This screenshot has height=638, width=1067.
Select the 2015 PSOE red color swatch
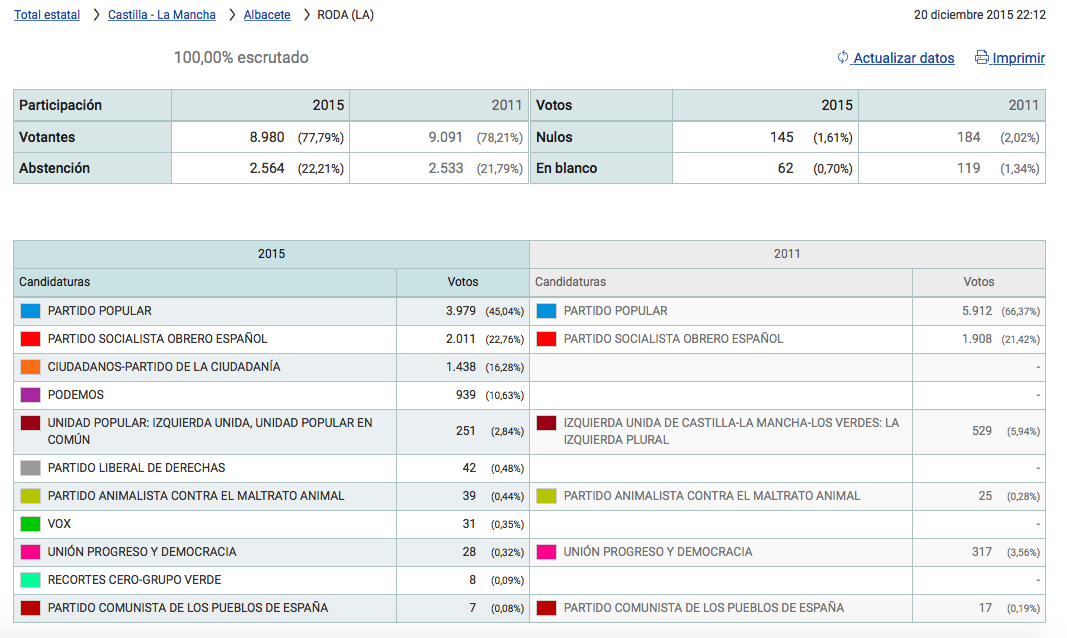point(31,339)
